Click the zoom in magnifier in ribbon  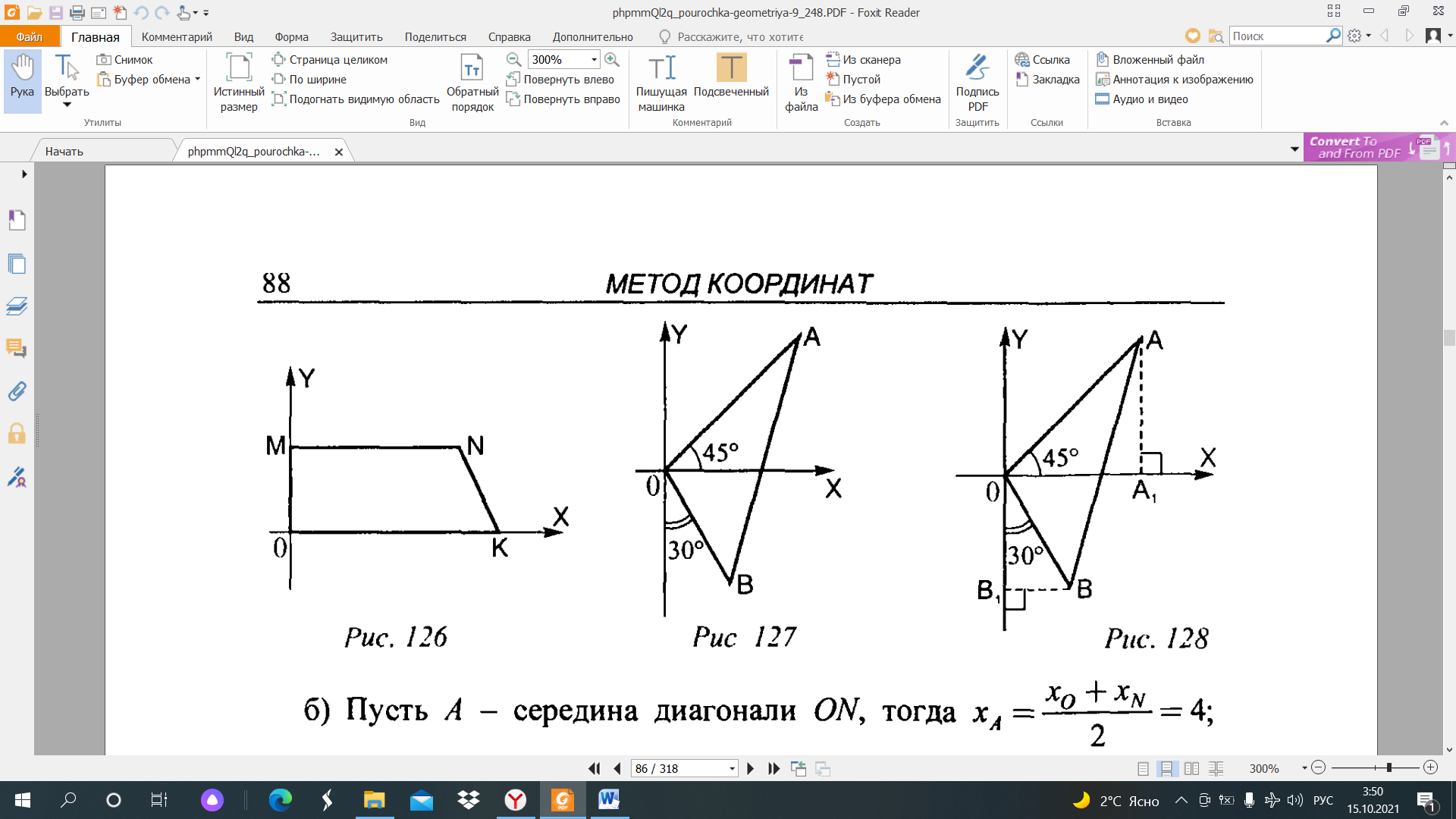612,59
